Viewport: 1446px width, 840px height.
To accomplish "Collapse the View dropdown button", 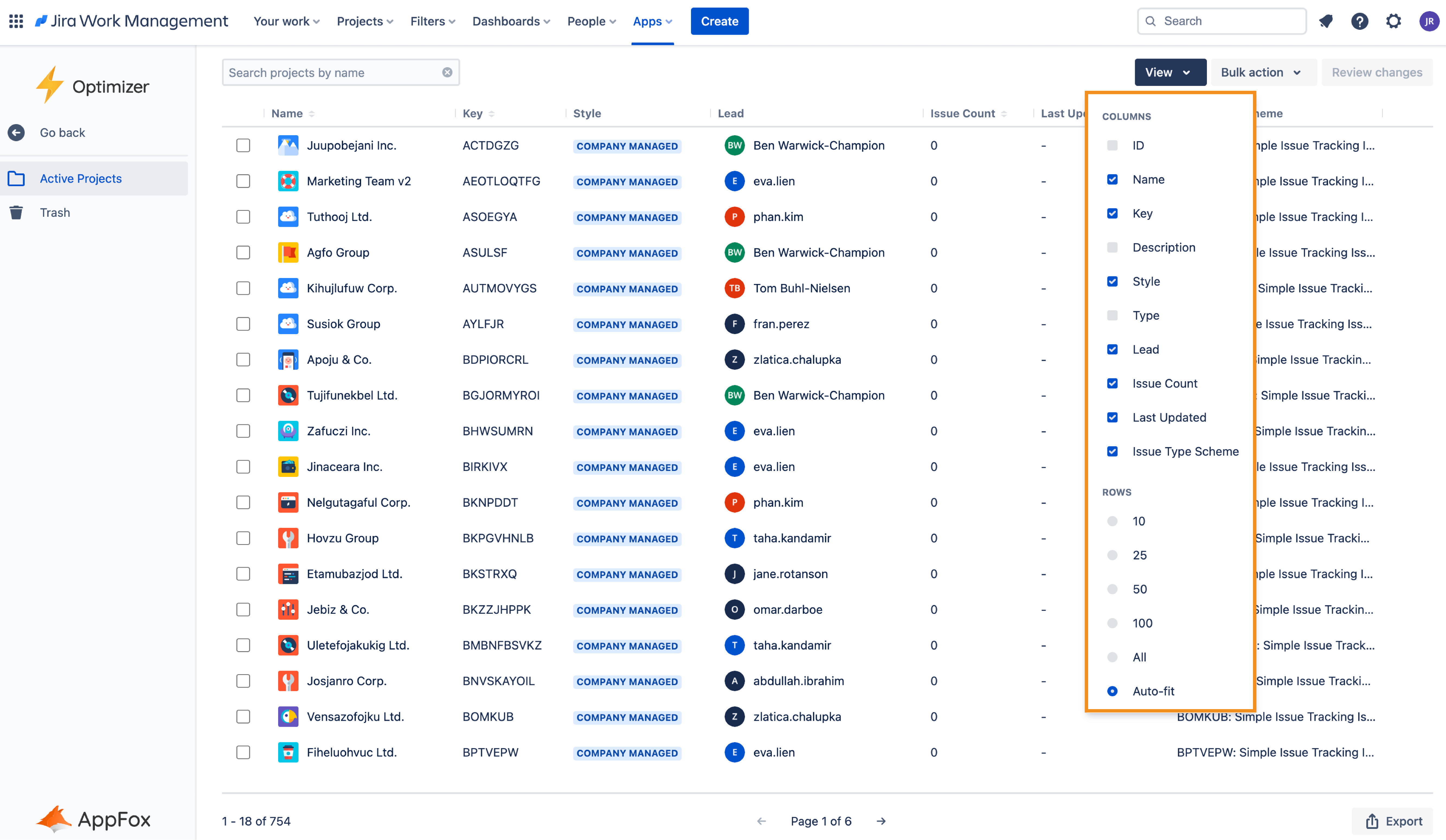I will [x=1169, y=72].
